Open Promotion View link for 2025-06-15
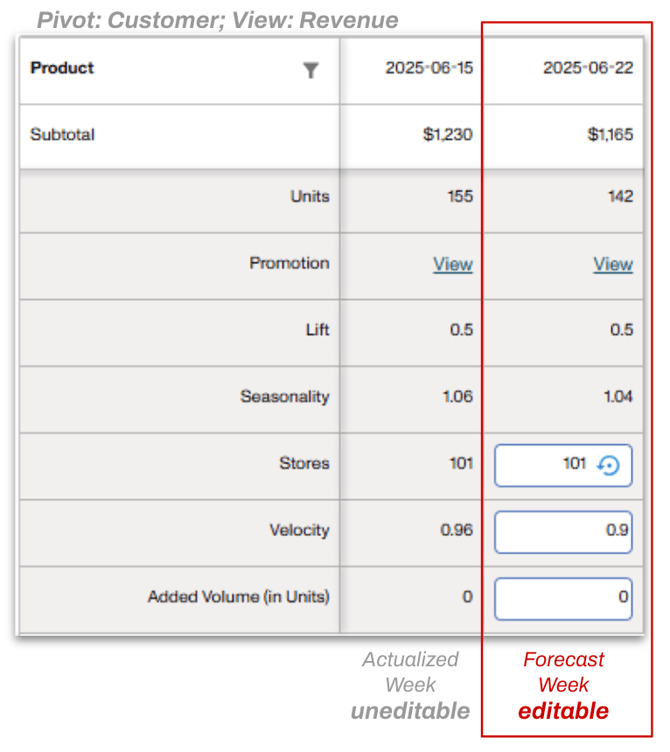670x752 pixels. click(x=452, y=264)
